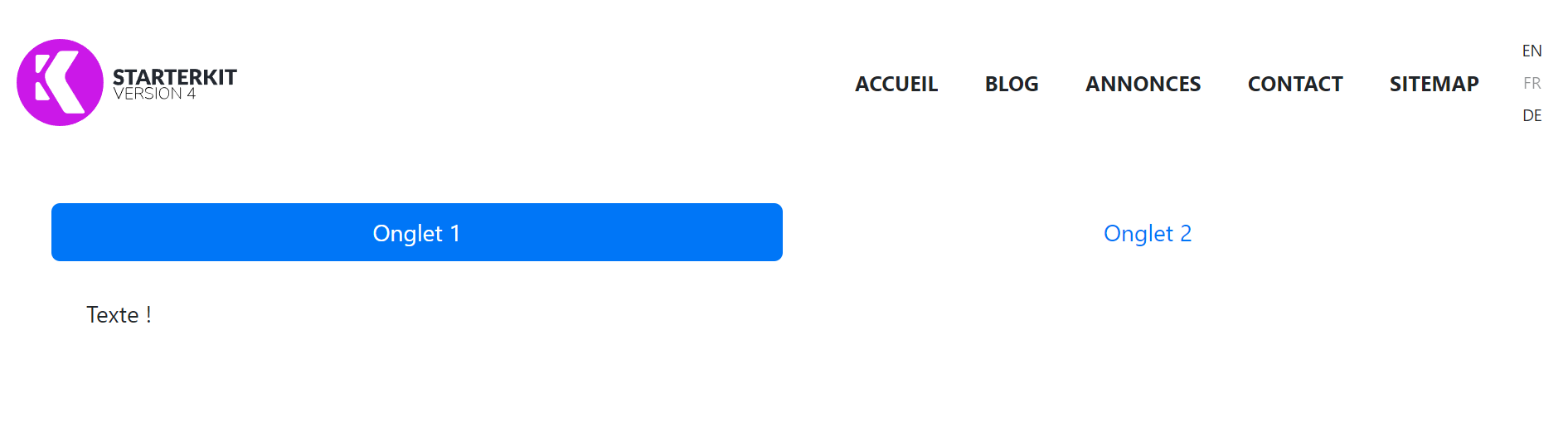Image resolution: width=1568 pixels, height=437 pixels.
Task: Go to the BLOG menu item
Action: (1012, 84)
